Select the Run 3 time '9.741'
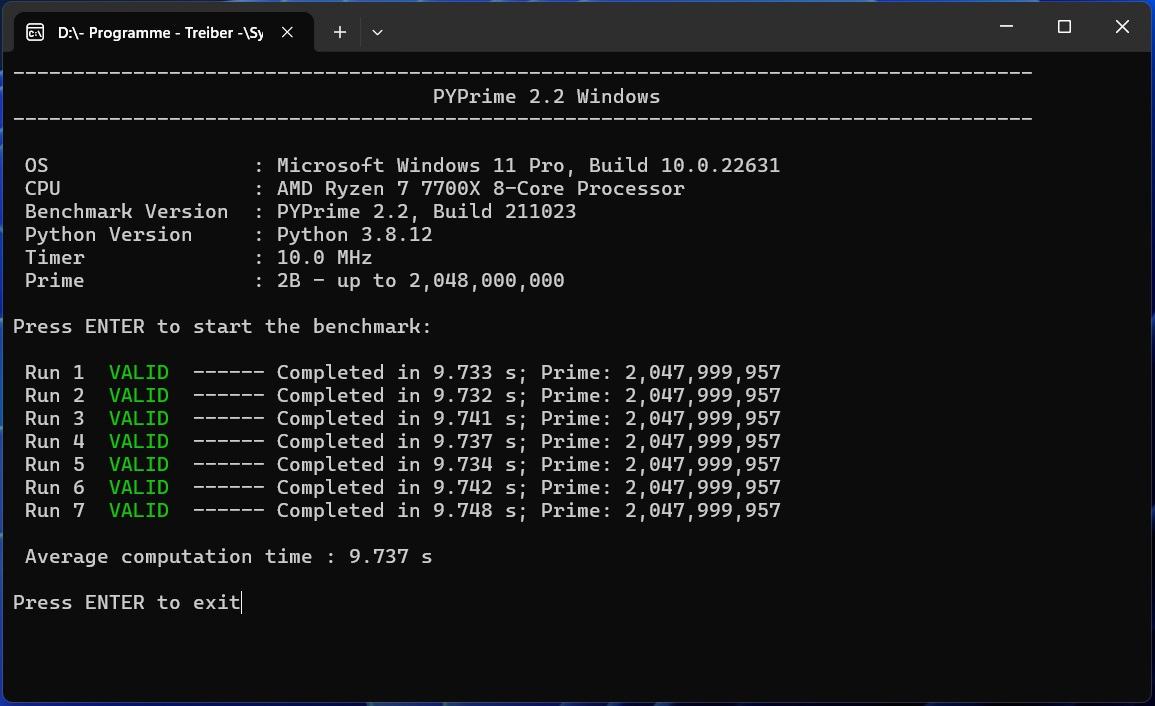The image size is (1155, 706). 462,418
